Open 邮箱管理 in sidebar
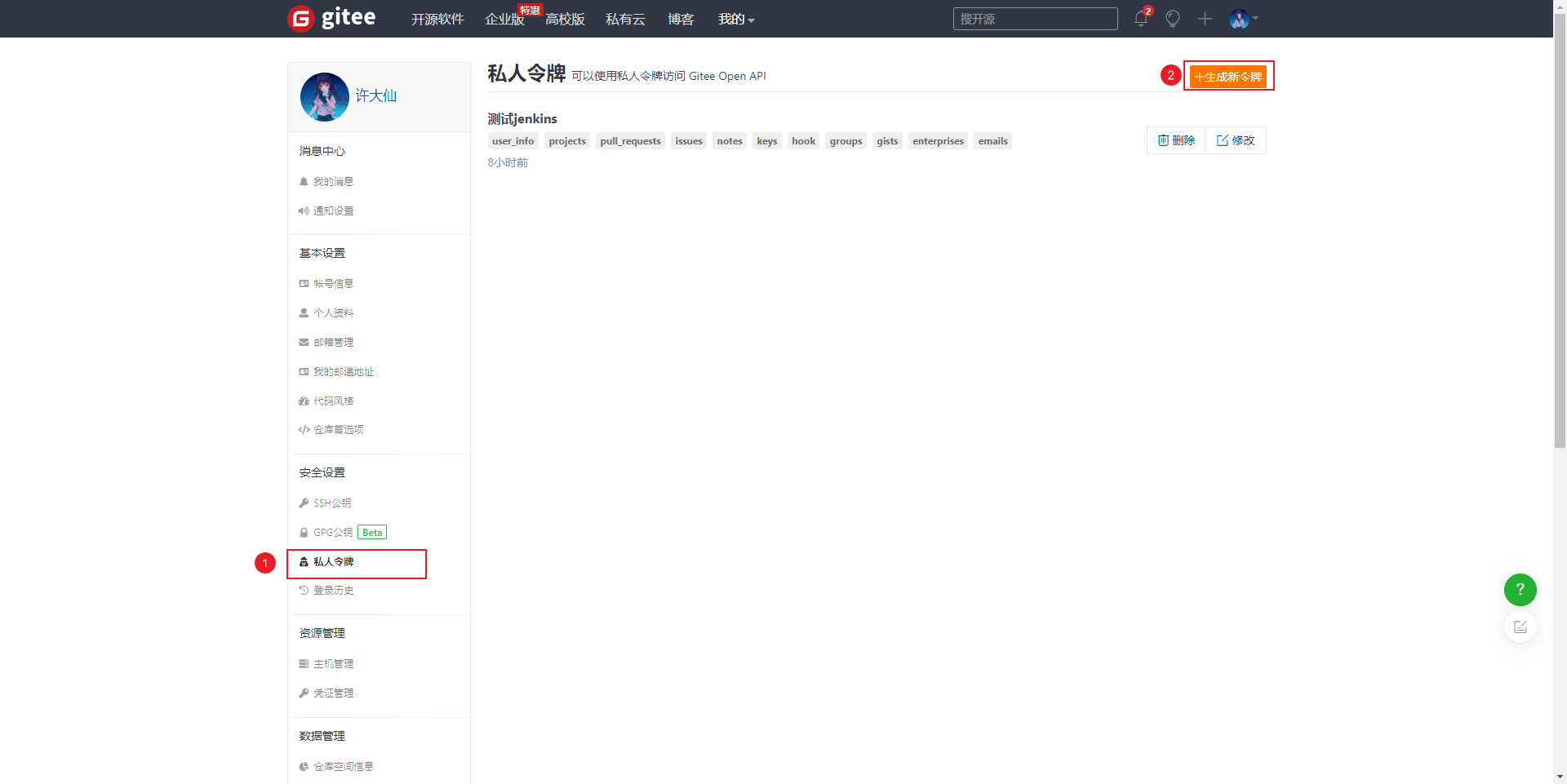Screen dimensions: 1567x784 pyautogui.click(x=326, y=342)
